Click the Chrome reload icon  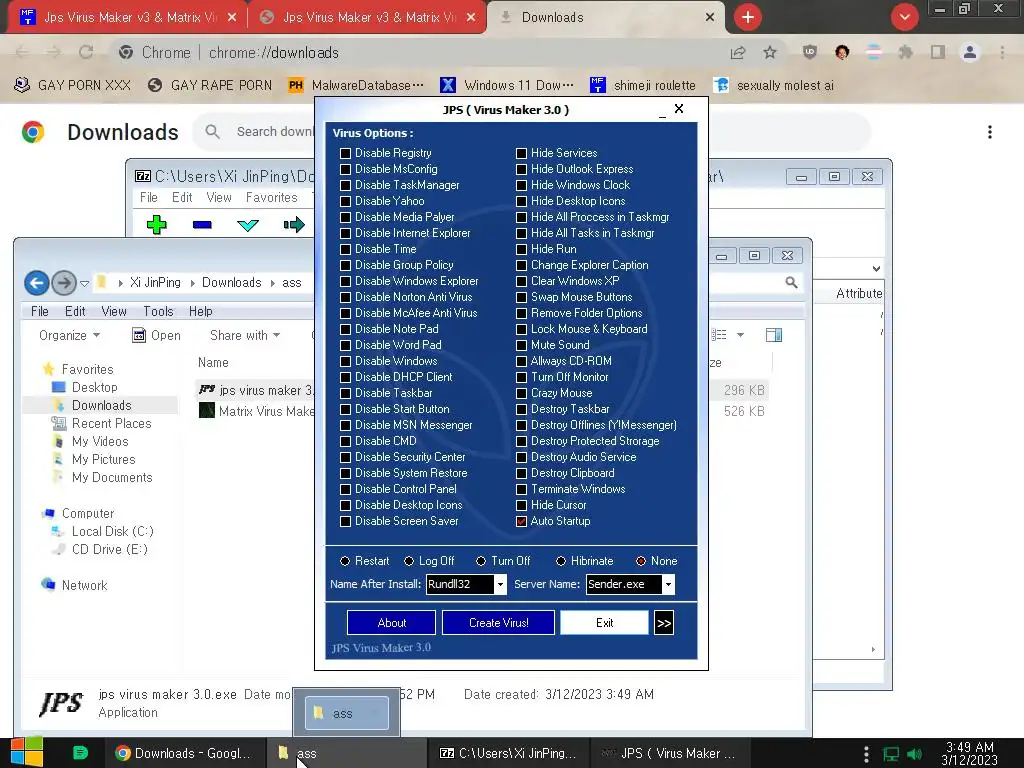86,52
